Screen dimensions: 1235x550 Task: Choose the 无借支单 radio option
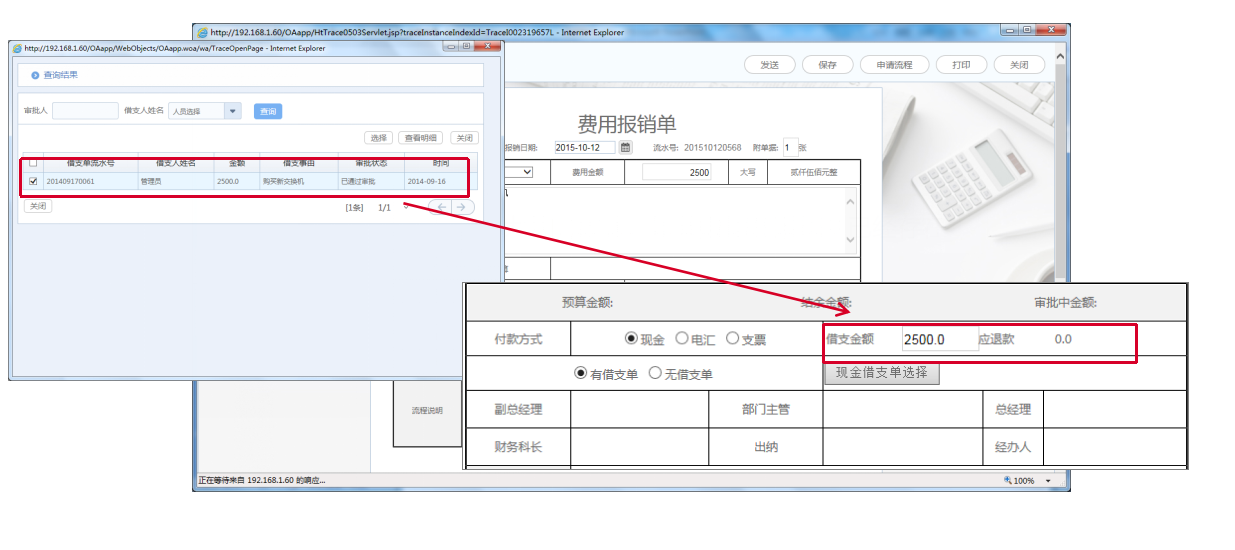point(655,373)
